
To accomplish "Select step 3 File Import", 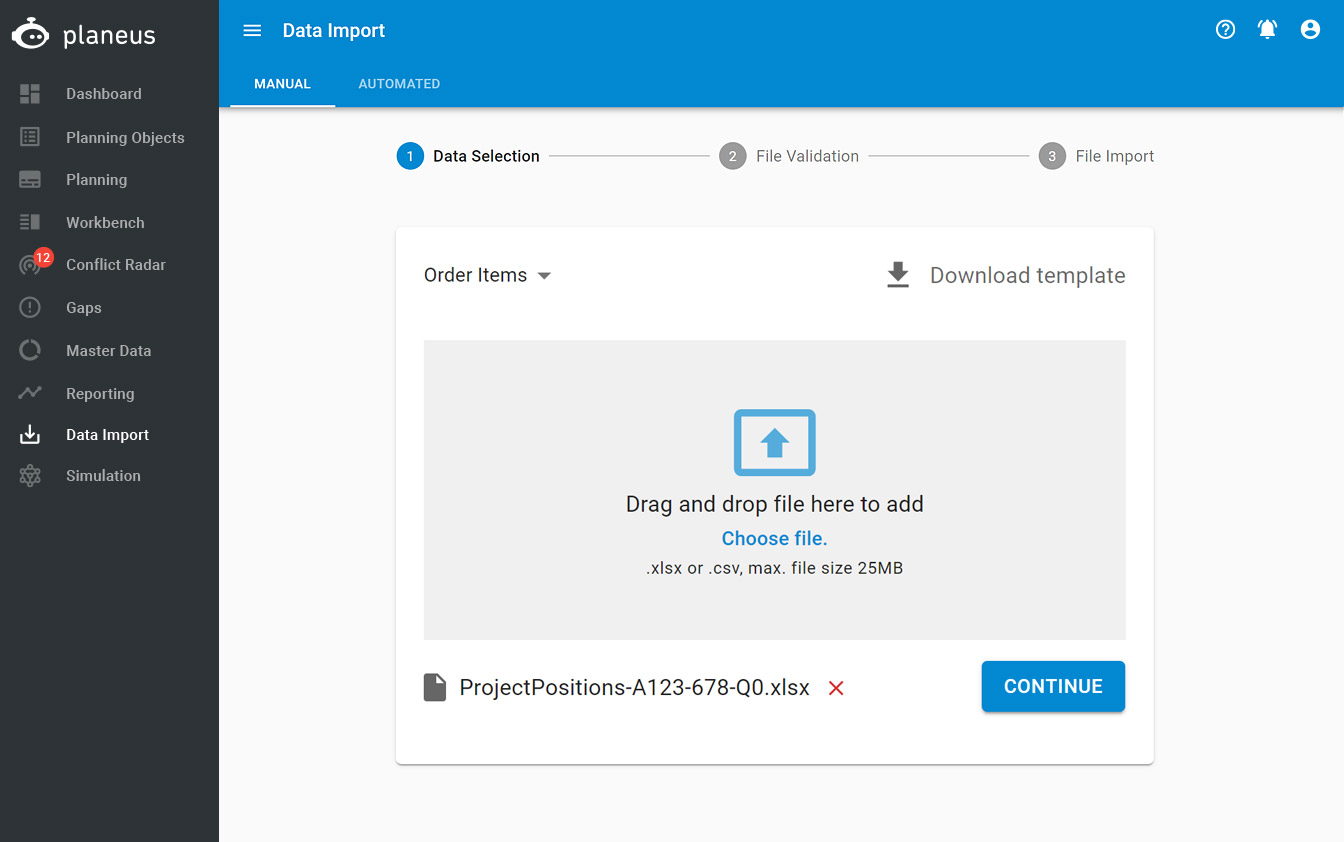I will pos(1096,156).
